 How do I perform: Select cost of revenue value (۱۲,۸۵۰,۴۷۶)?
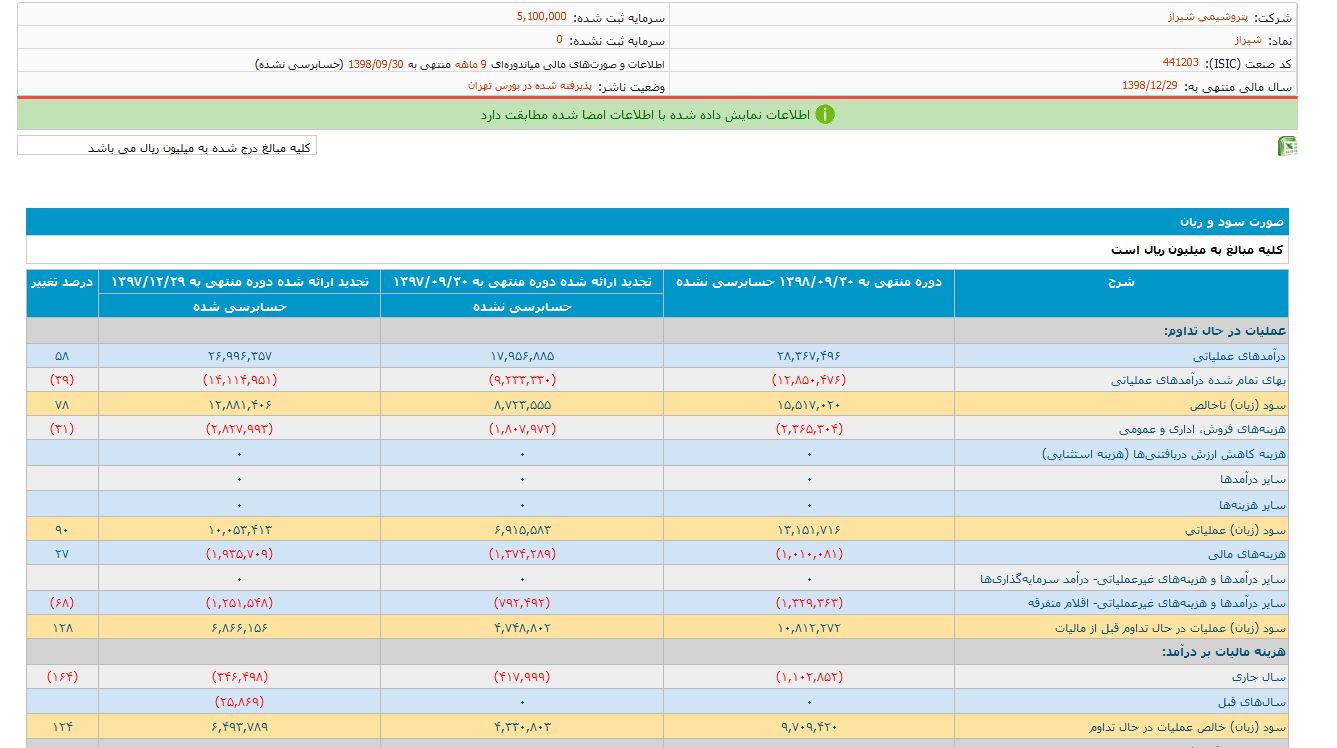(809, 380)
